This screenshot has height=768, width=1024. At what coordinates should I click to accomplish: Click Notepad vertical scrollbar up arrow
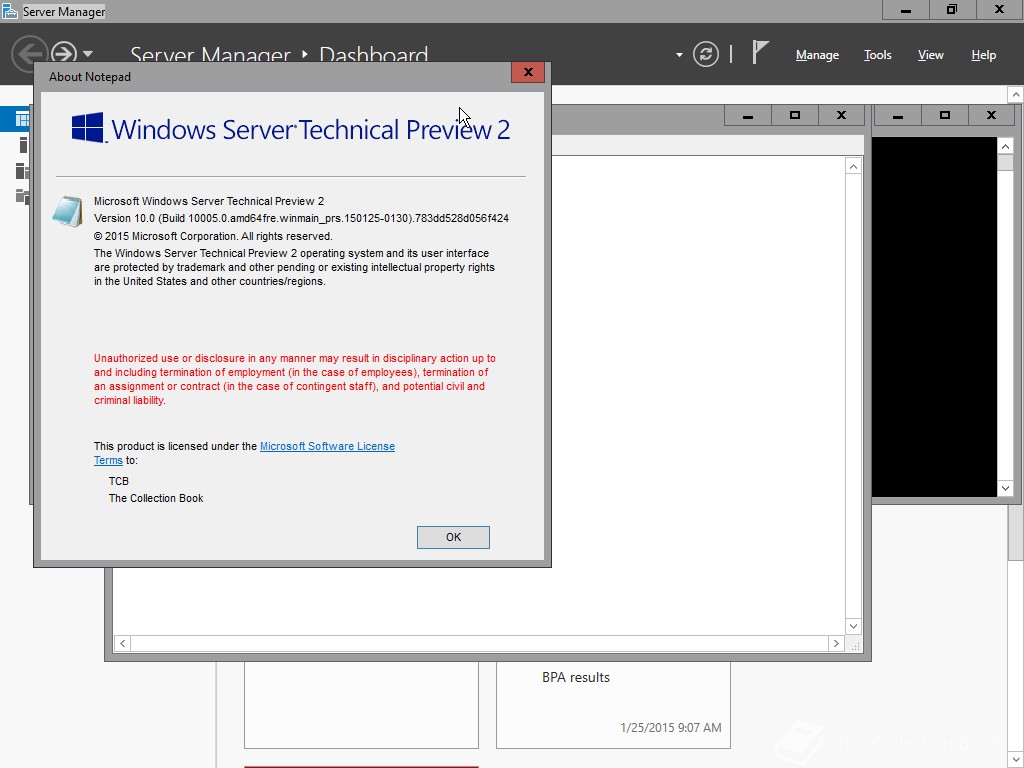[853, 167]
